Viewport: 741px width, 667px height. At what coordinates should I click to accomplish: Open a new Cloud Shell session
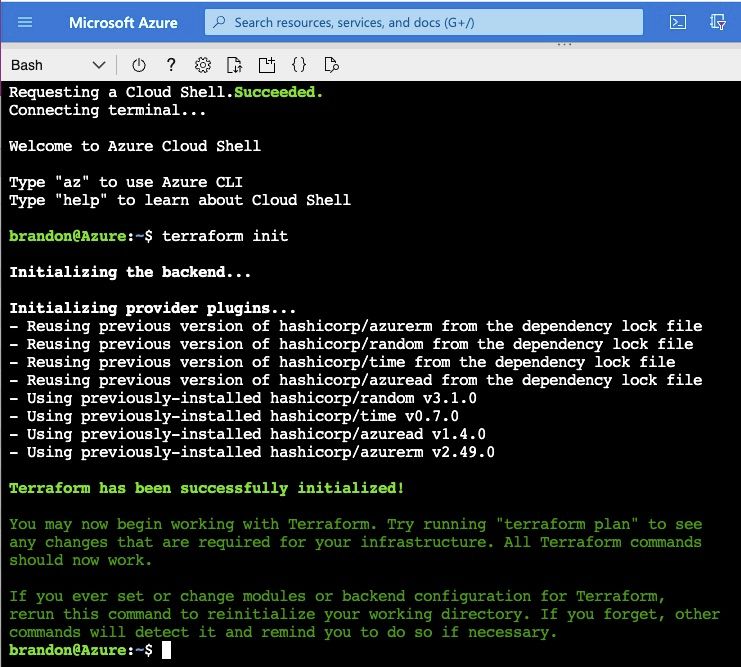[267, 65]
